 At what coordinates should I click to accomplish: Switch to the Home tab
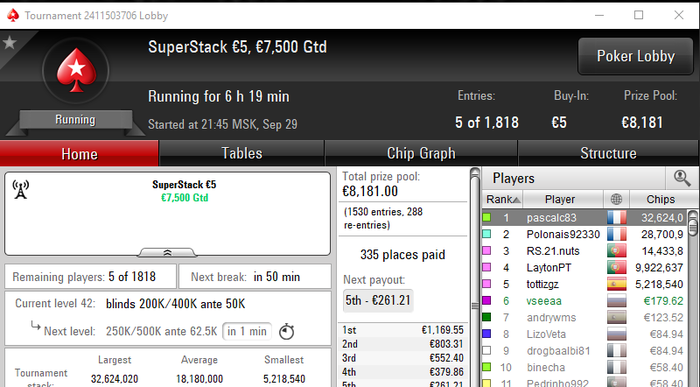click(79, 154)
